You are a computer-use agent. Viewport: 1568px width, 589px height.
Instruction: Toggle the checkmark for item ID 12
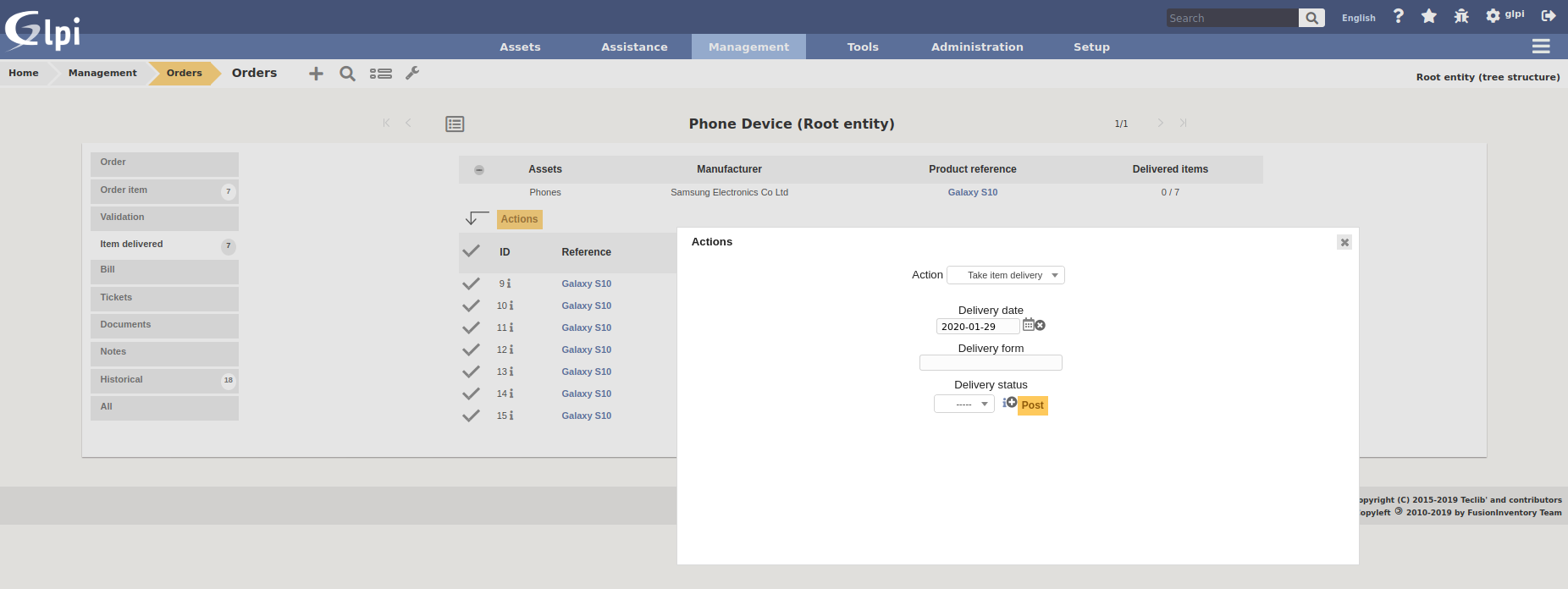[471, 350]
